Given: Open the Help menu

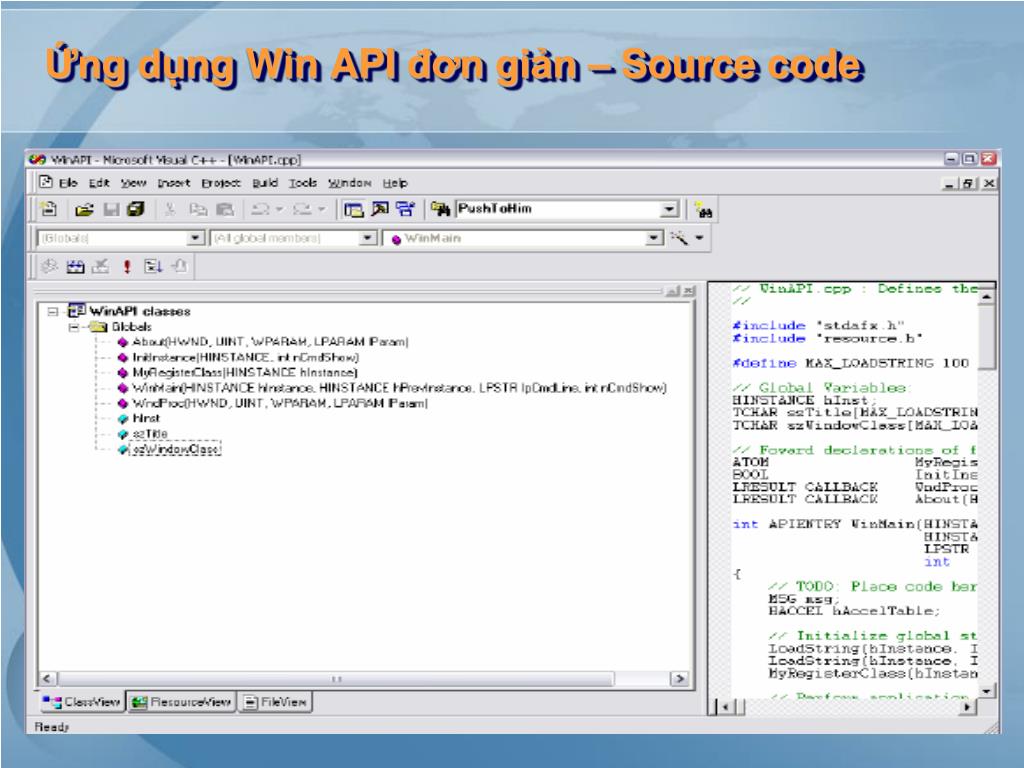Looking at the screenshot, I should tap(395, 183).
